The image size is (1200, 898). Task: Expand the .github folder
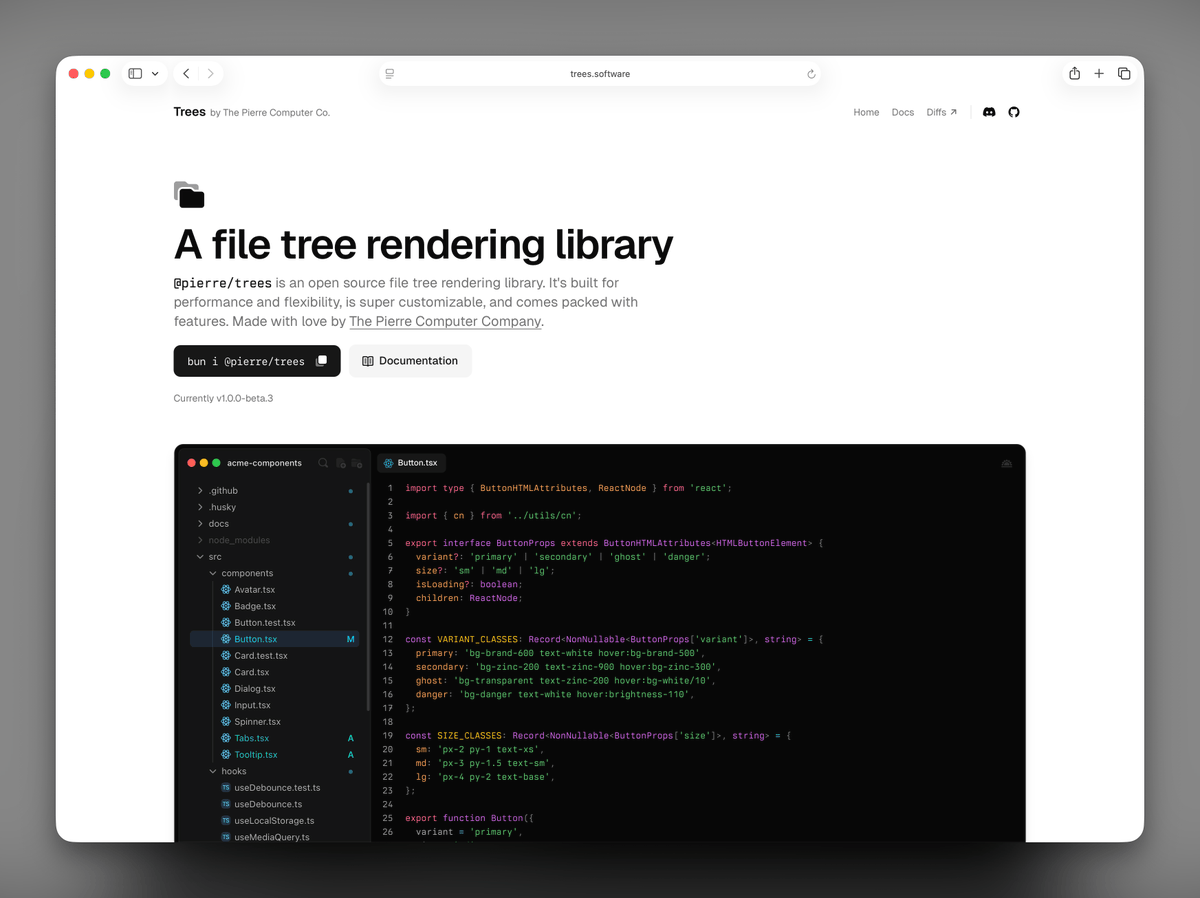[201, 491]
